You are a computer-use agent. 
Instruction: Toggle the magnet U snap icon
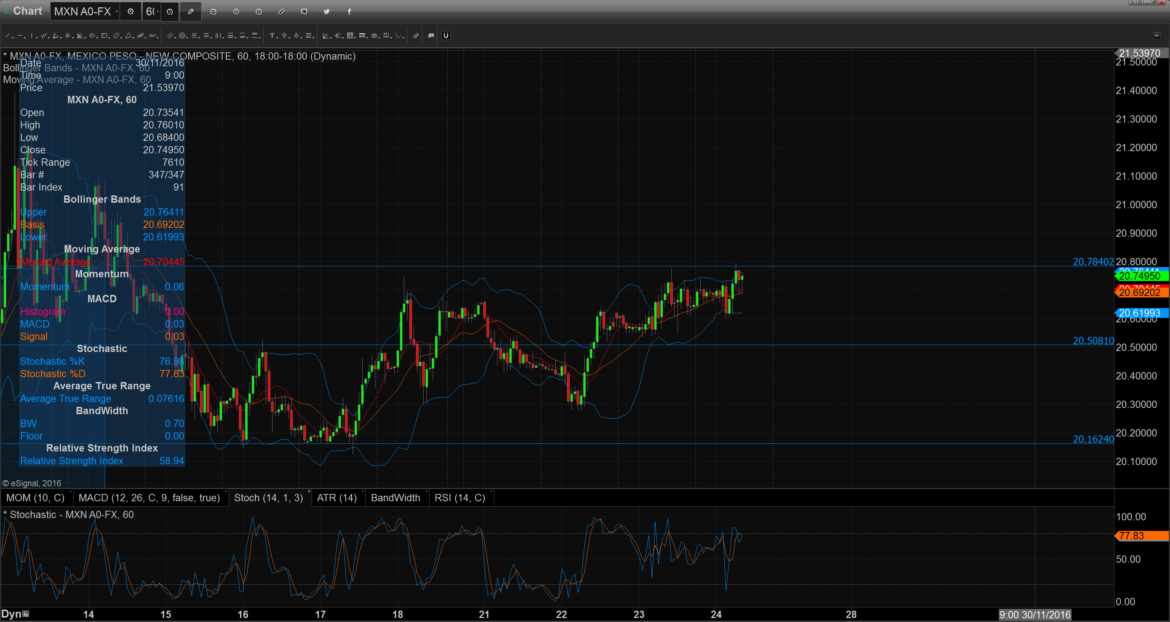(x=445, y=35)
